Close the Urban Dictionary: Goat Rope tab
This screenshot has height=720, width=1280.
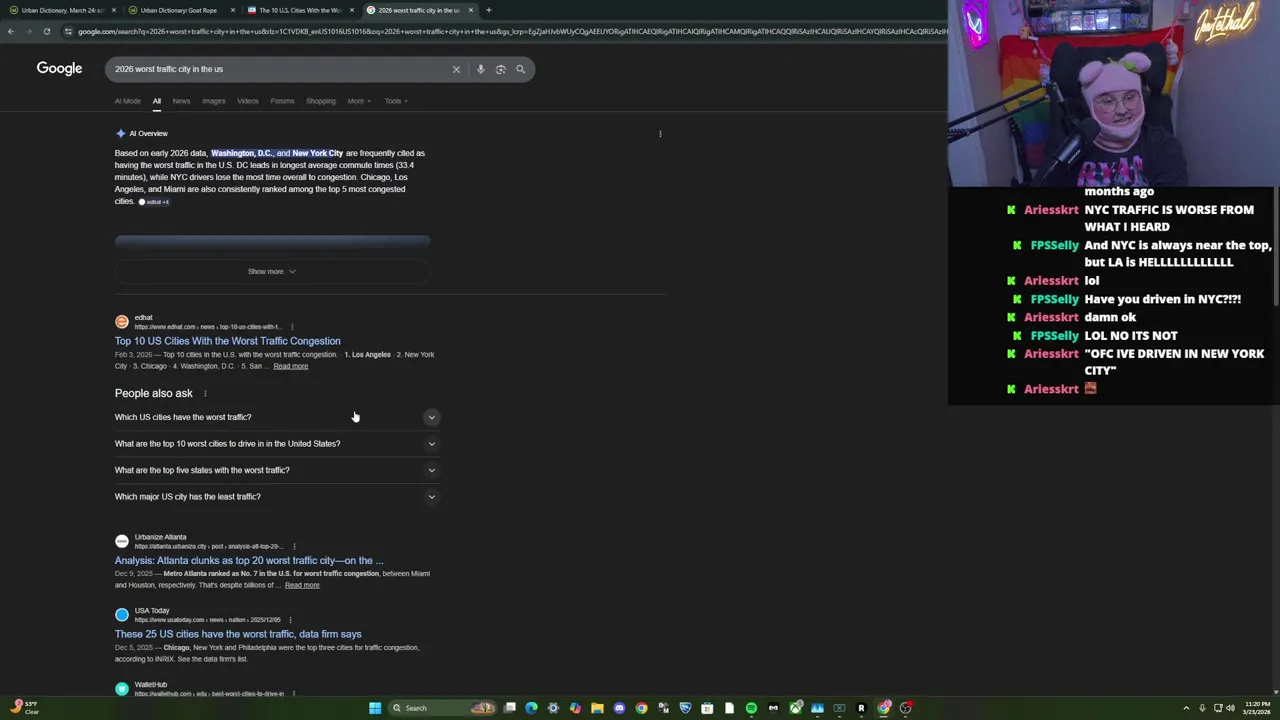click(x=233, y=10)
